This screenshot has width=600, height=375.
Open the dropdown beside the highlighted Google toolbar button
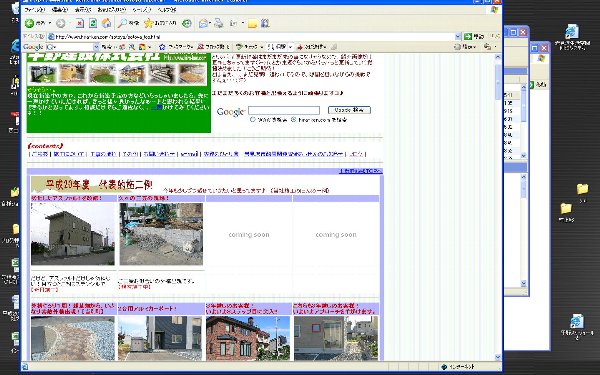(290, 47)
